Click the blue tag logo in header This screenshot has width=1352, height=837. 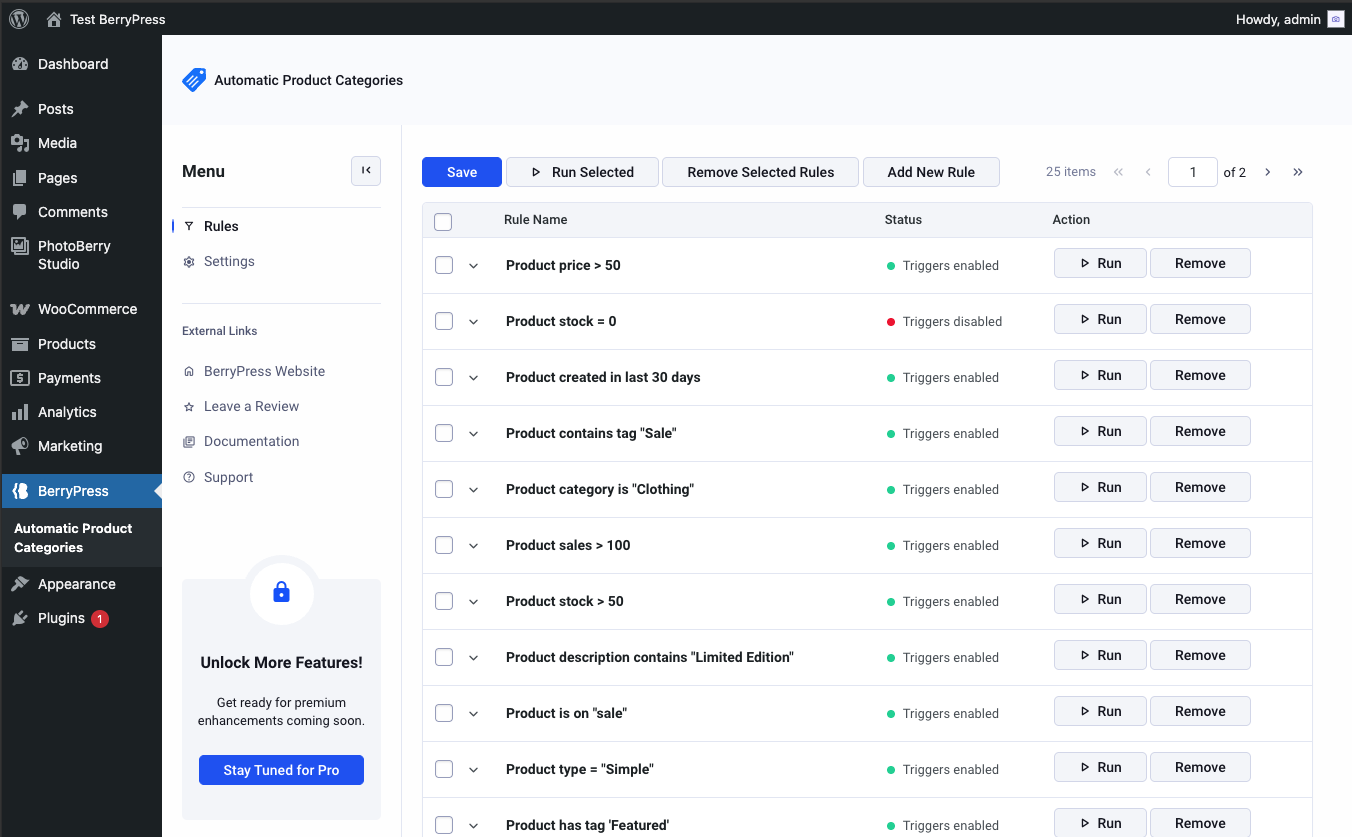click(194, 80)
